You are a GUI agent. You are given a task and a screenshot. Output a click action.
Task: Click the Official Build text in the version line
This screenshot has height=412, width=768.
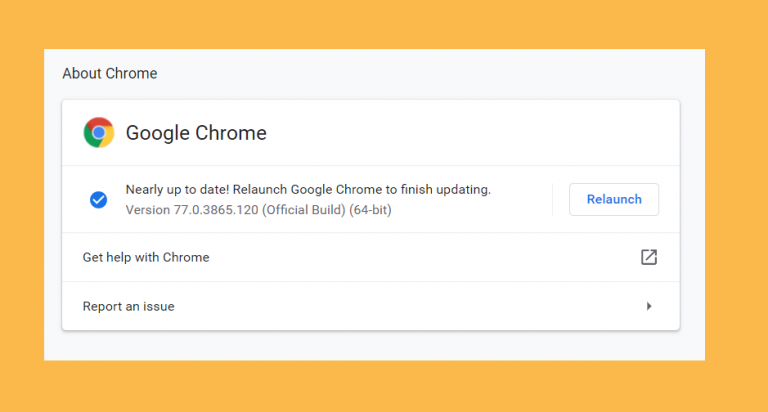click(x=304, y=210)
